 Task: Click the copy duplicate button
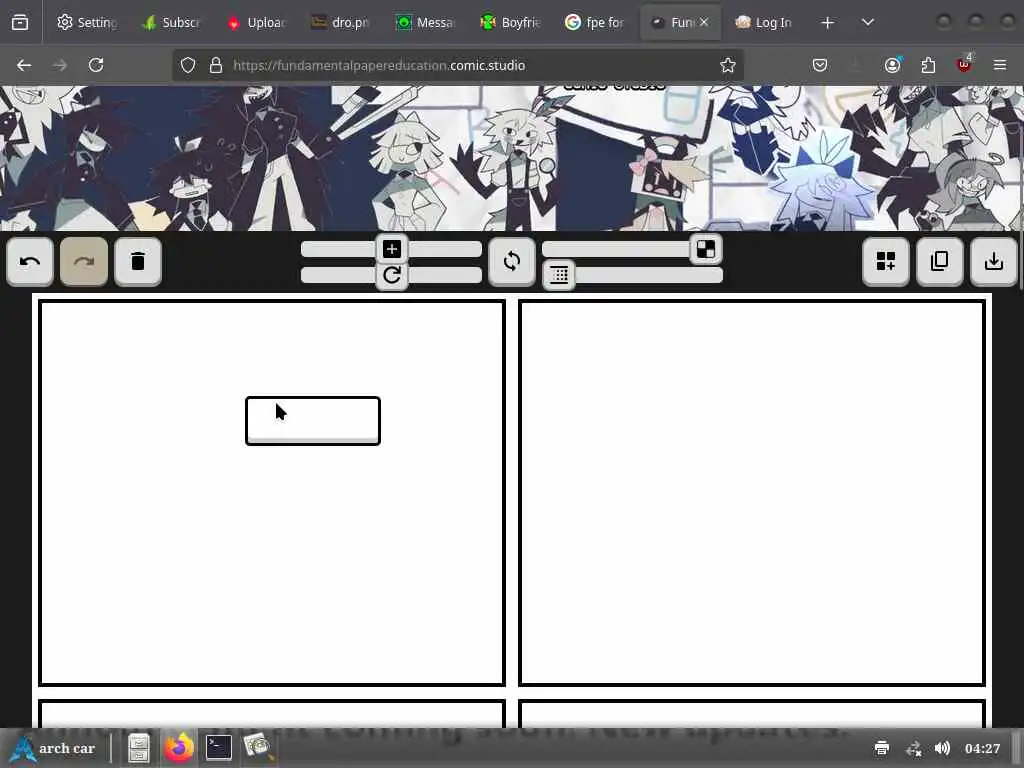coord(940,262)
